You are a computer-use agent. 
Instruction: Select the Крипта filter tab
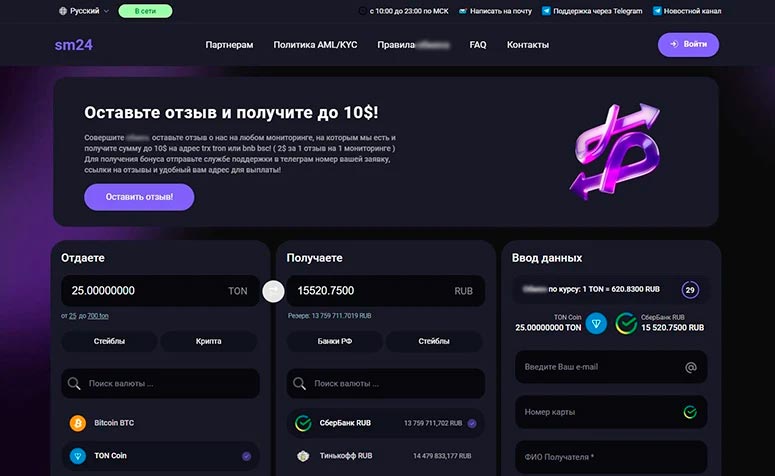209,341
